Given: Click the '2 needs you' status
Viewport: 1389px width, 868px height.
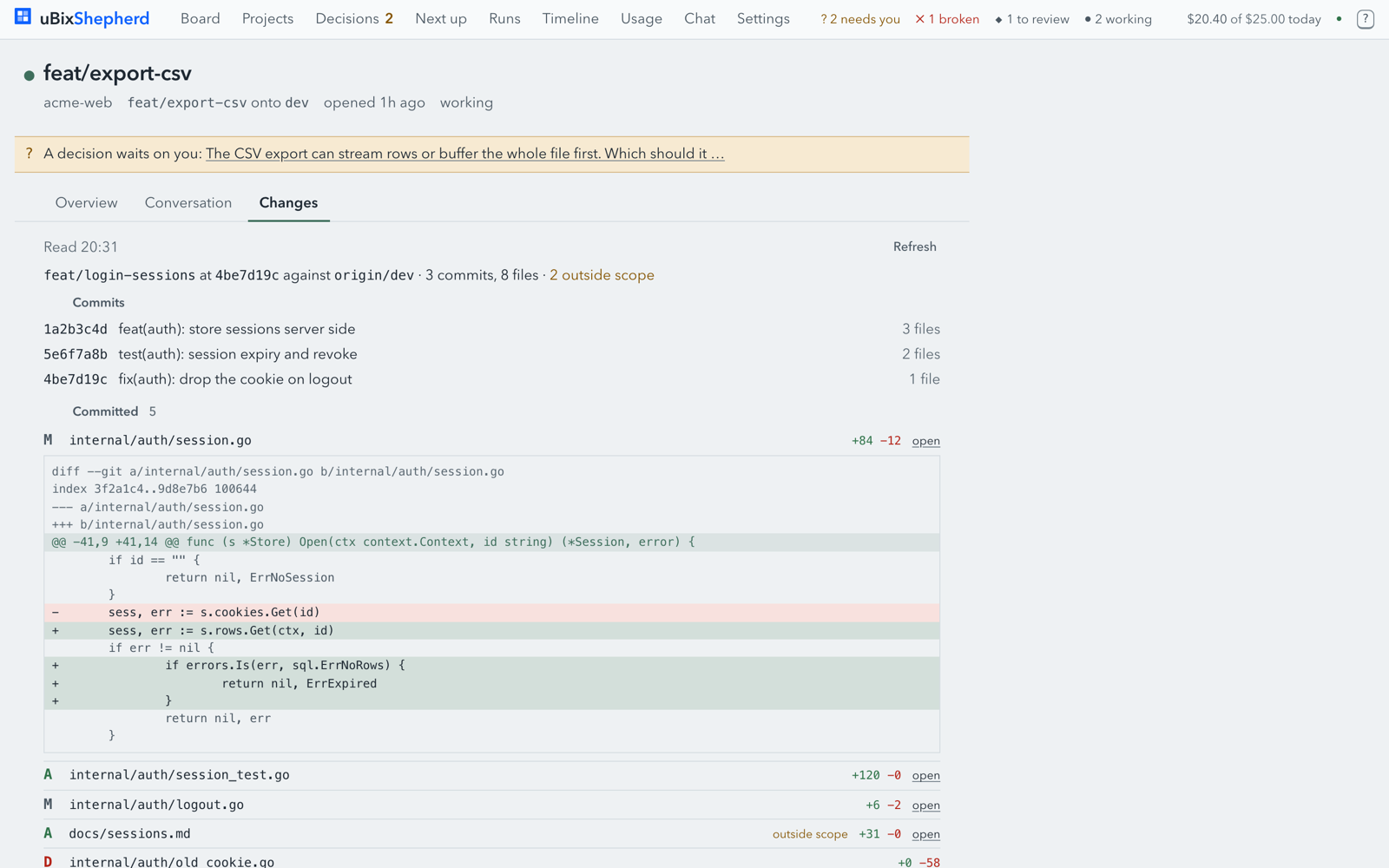Looking at the screenshot, I should pyautogui.click(x=860, y=19).
